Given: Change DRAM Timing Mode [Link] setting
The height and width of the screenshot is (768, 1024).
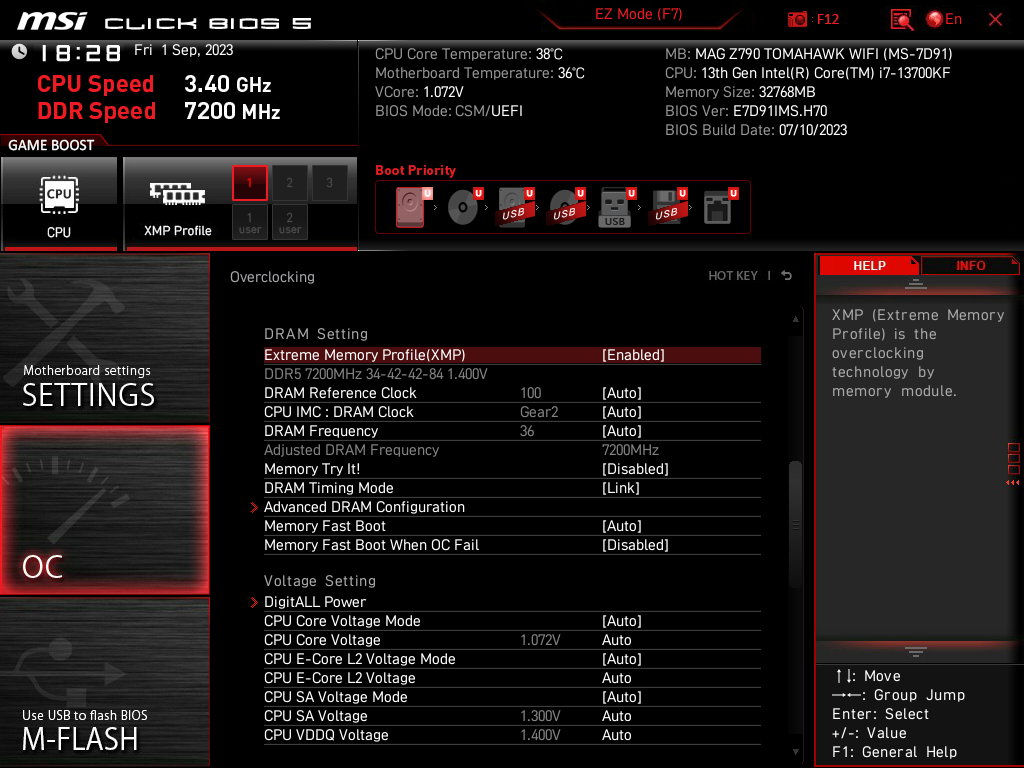Looking at the screenshot, I should tap(512, 488).
